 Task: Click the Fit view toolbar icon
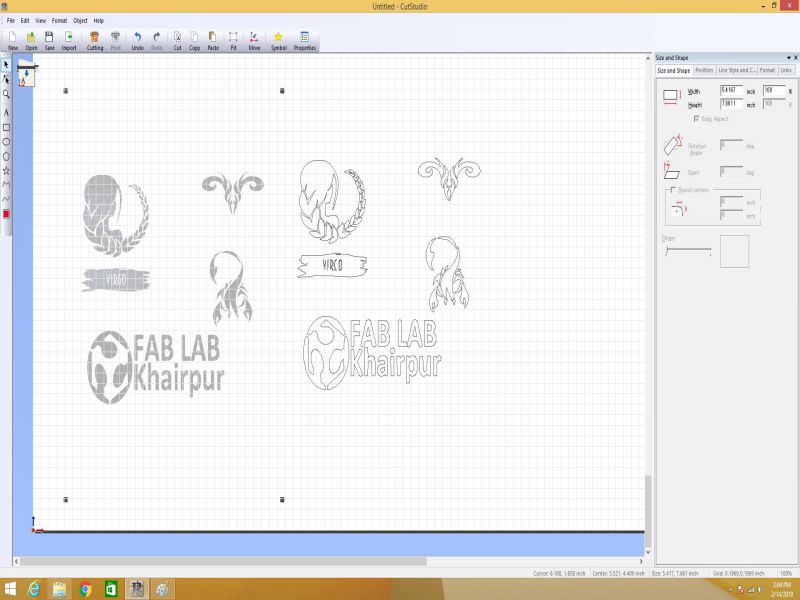point(233,40)
